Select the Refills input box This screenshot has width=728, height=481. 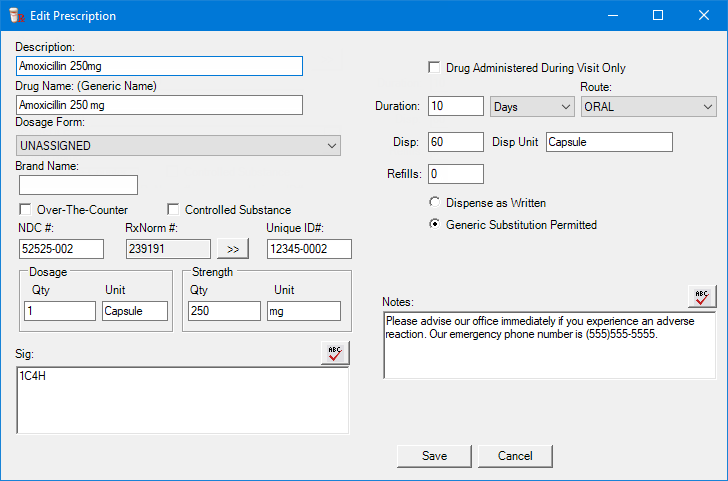[455, 174]
